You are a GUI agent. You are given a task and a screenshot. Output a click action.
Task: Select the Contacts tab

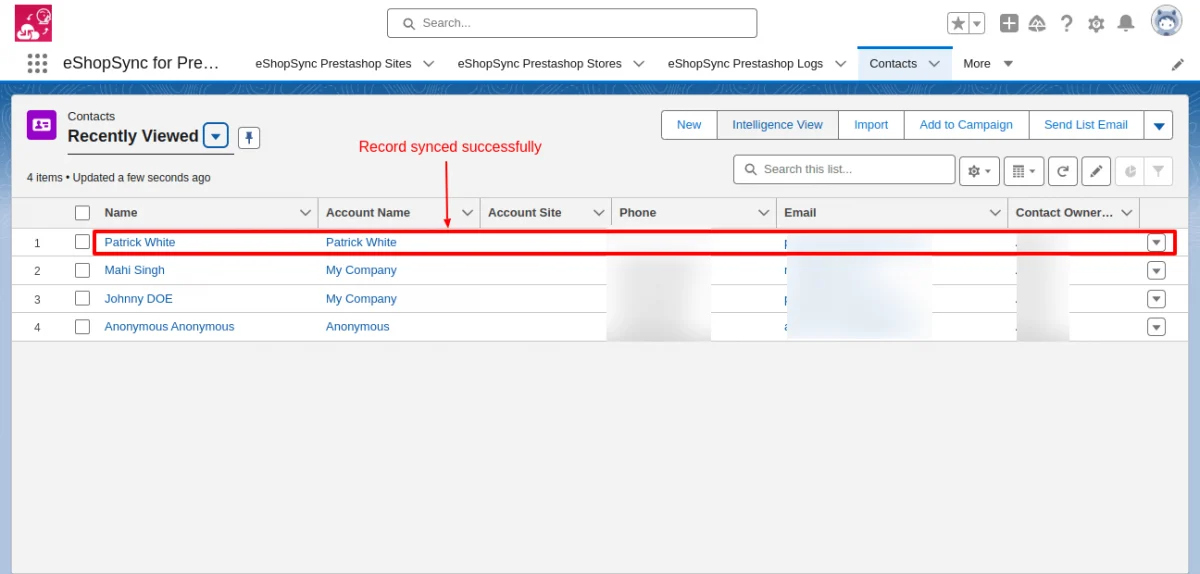[893, 63]
